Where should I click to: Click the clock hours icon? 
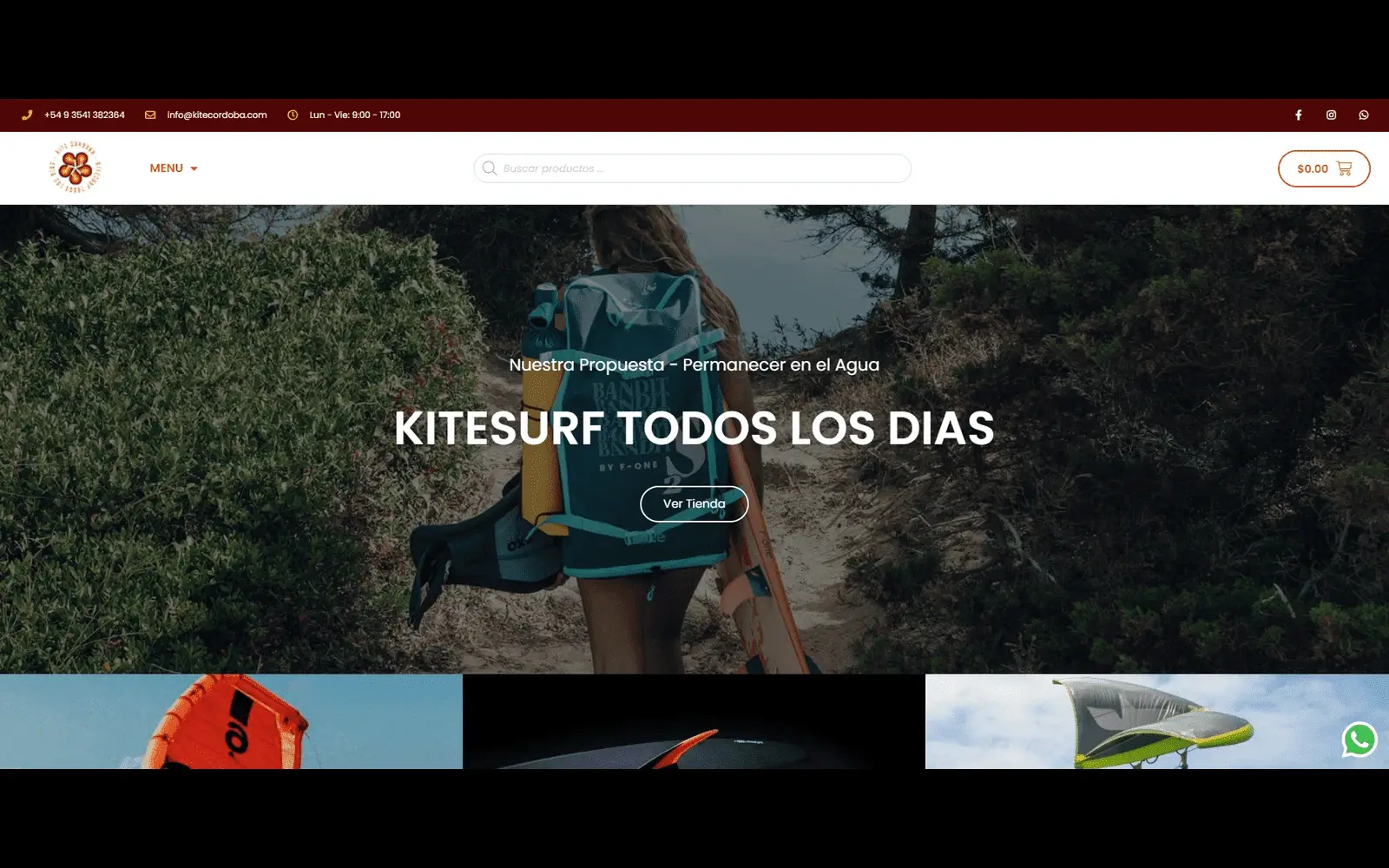[x=293, y=115]
